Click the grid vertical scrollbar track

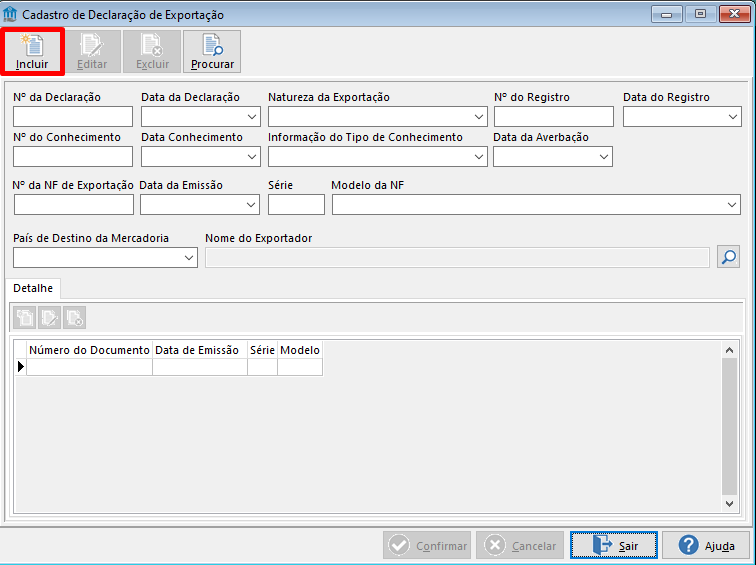(729, 427)
